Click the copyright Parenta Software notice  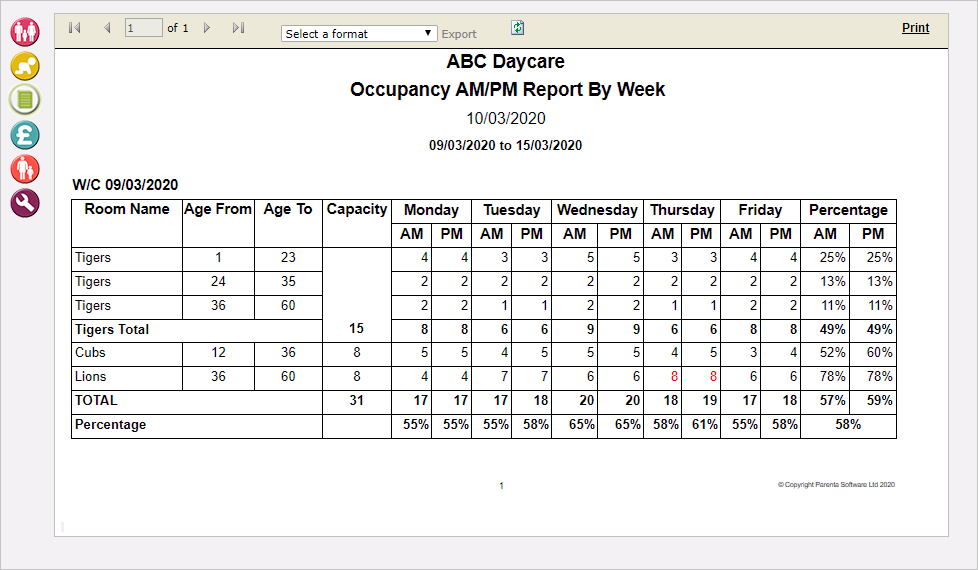point(836,485)
